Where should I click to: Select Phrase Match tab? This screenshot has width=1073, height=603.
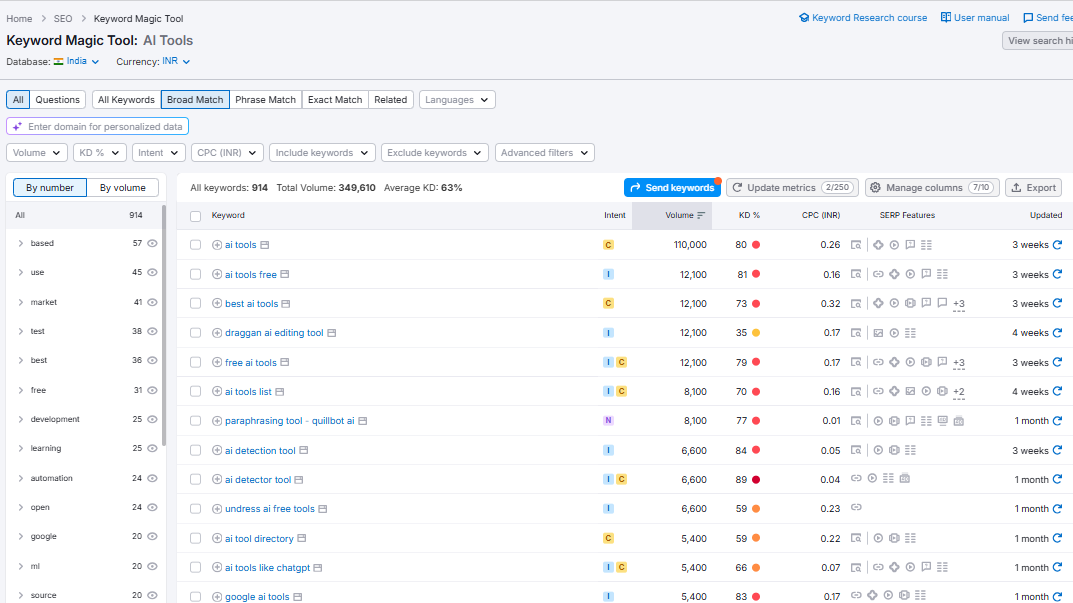pyautogui.click(x=266, y=99)
